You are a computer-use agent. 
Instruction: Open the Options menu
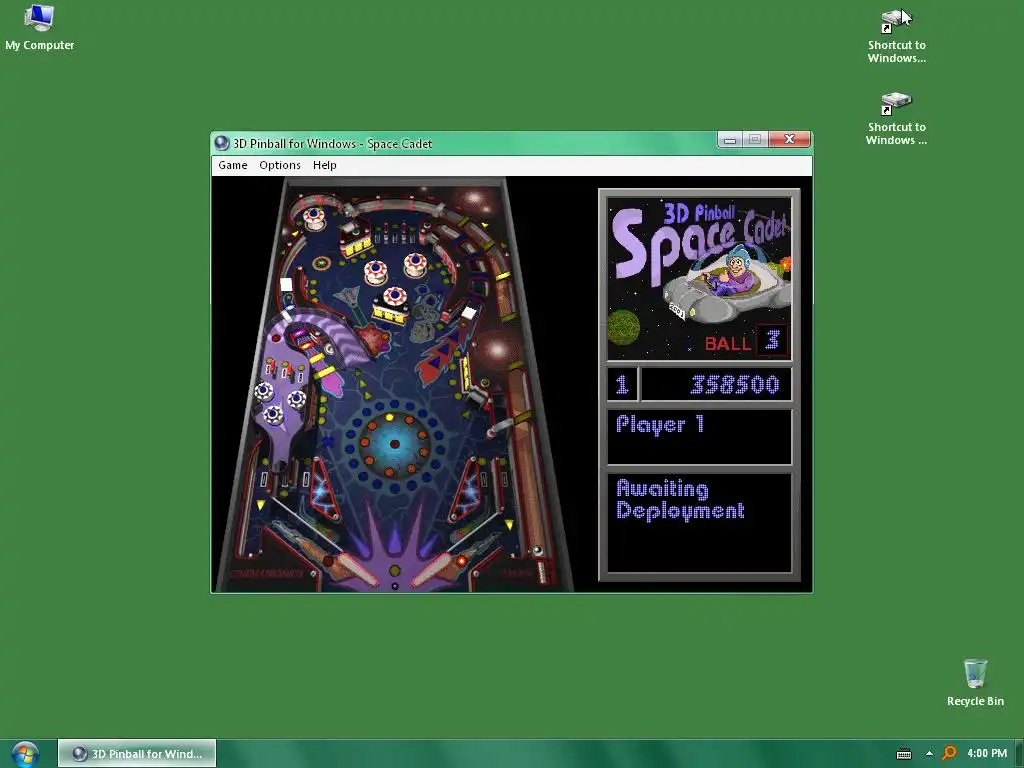tap(280, 165)
